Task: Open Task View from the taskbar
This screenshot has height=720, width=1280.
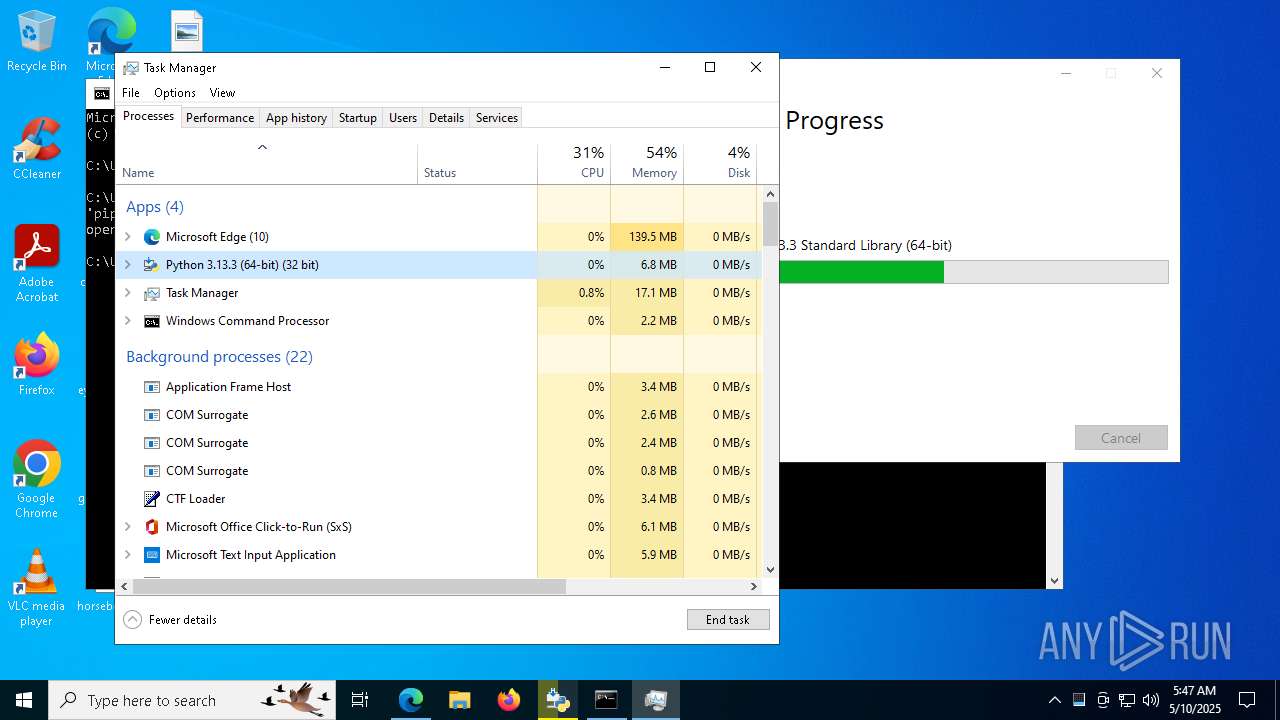Action: (x=360, y=700)
